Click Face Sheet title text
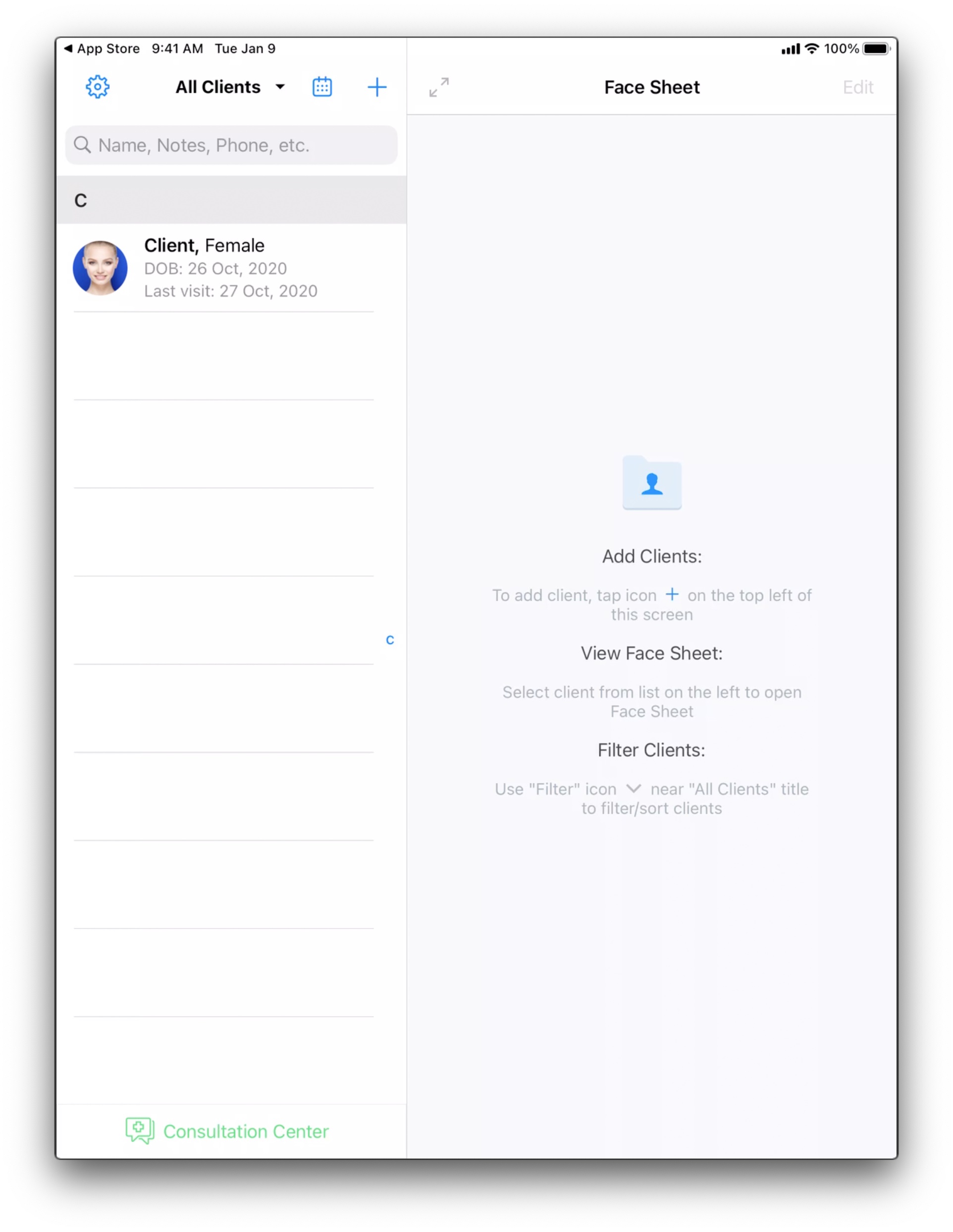953x1232 pixels. click(652, 87)
